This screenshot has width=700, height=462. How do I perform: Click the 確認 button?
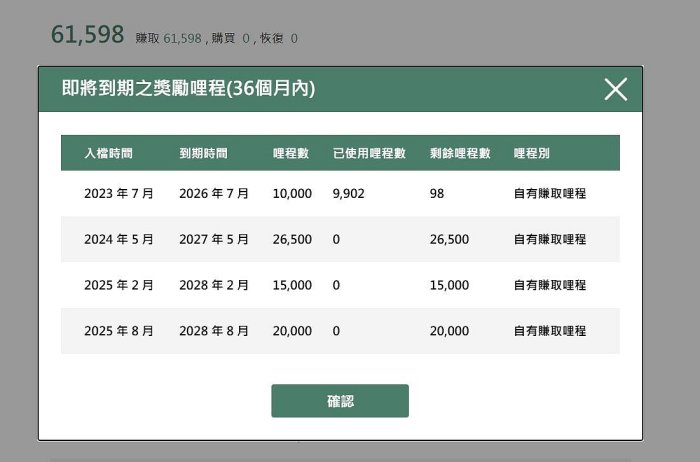coord(340,401)
